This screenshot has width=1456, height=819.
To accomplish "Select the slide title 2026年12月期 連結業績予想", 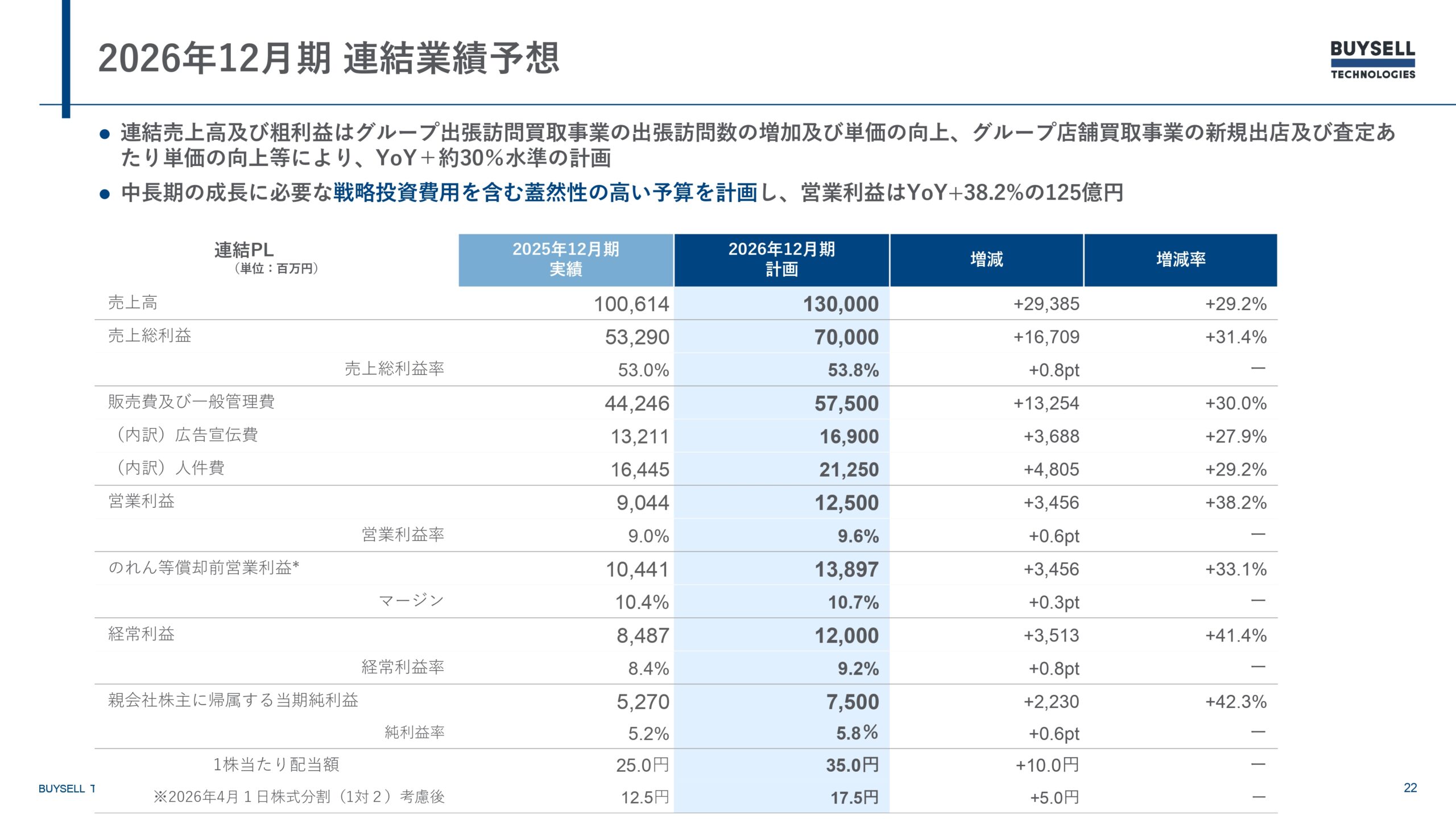I will click(x=329, y=58).
